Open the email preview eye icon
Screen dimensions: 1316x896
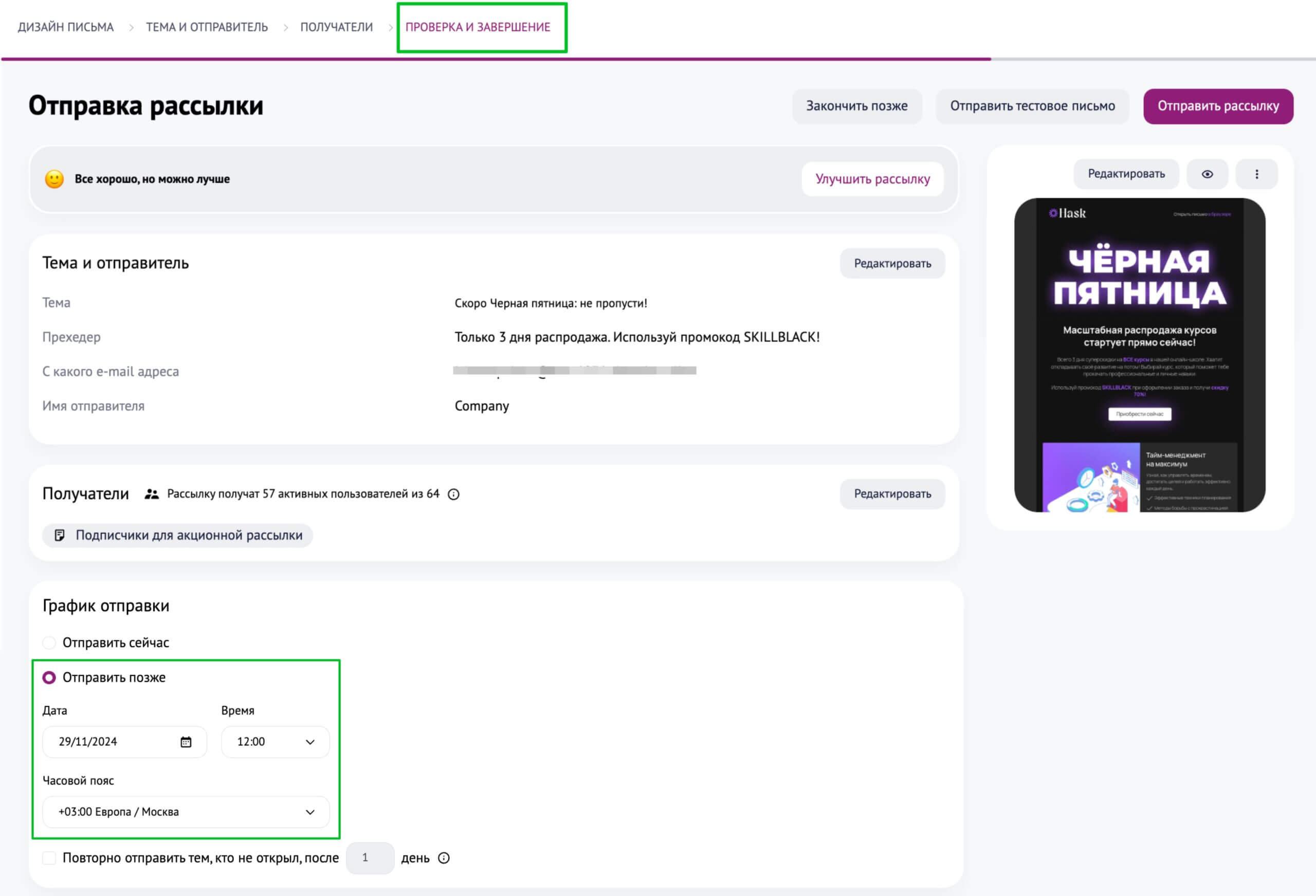click(1207, 174)
